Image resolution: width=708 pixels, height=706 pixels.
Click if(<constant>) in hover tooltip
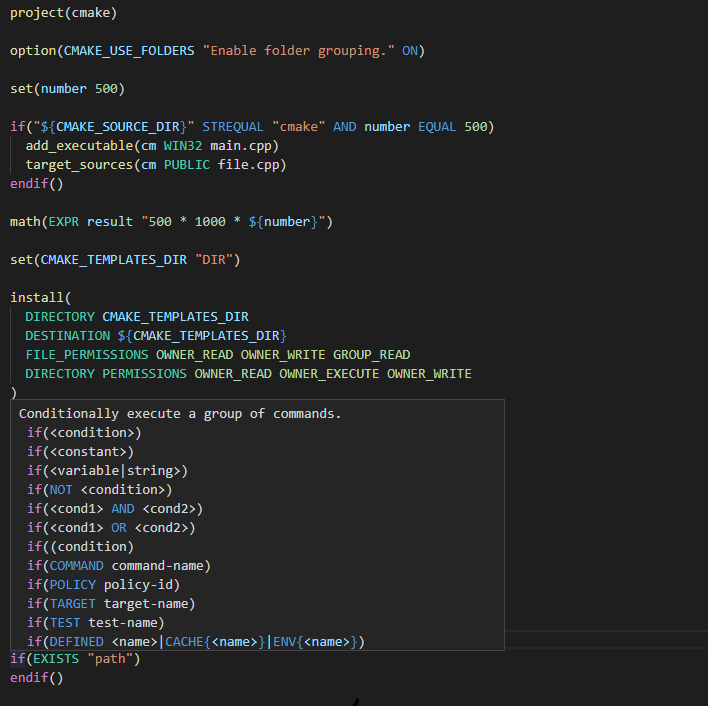pos(80,451)
